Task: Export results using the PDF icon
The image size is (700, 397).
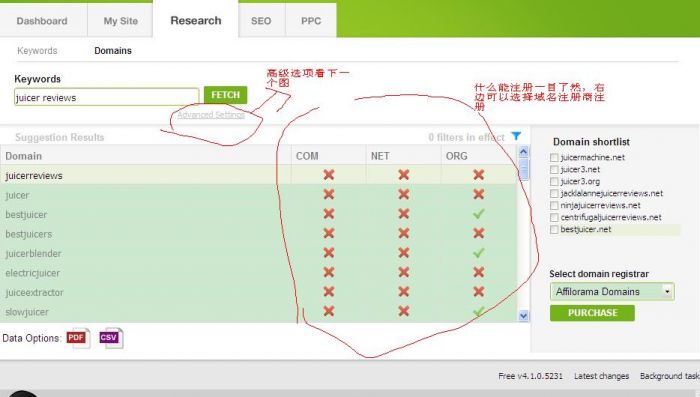Action: 78,338
